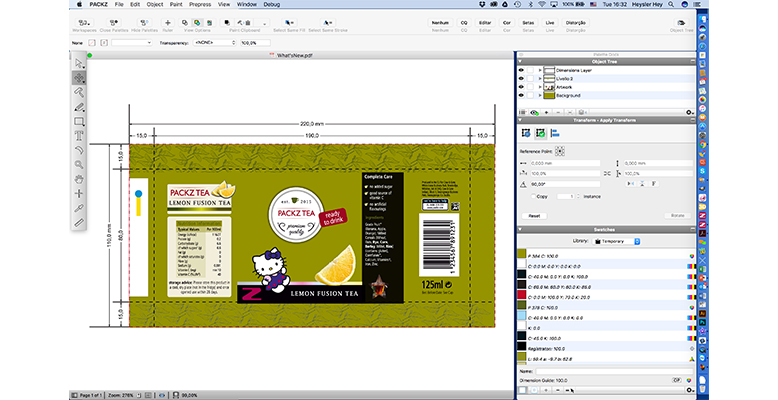Click the Select Same Stroke icon
778x400 pixels.
click(x=327, y=23)
